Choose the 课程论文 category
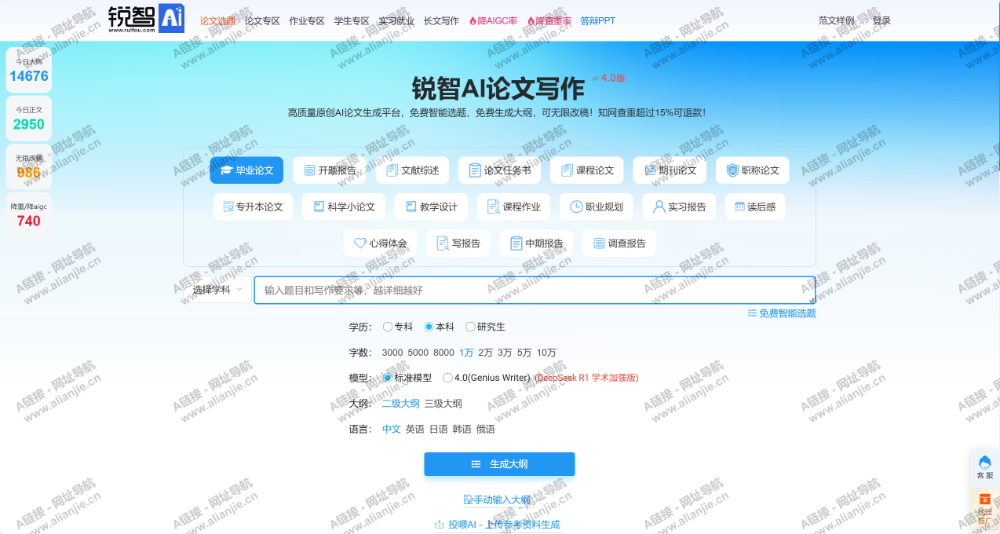 click(x=587, y=170)
